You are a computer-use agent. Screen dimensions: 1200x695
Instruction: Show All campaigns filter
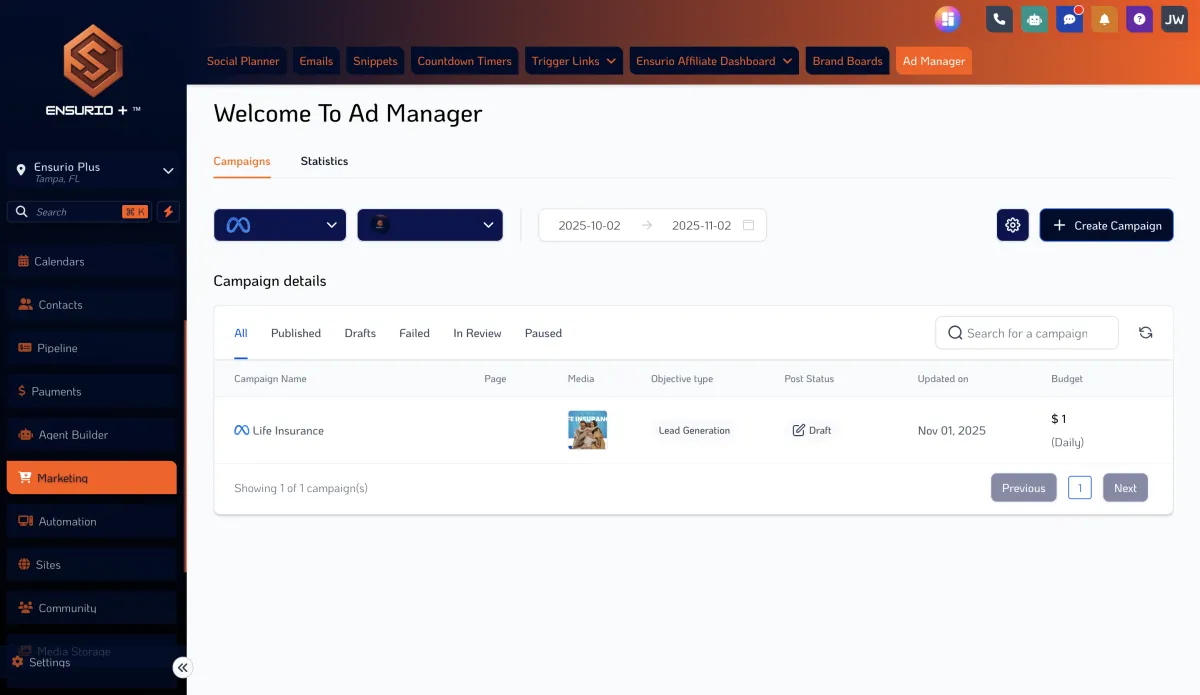[x=241, y=333]
